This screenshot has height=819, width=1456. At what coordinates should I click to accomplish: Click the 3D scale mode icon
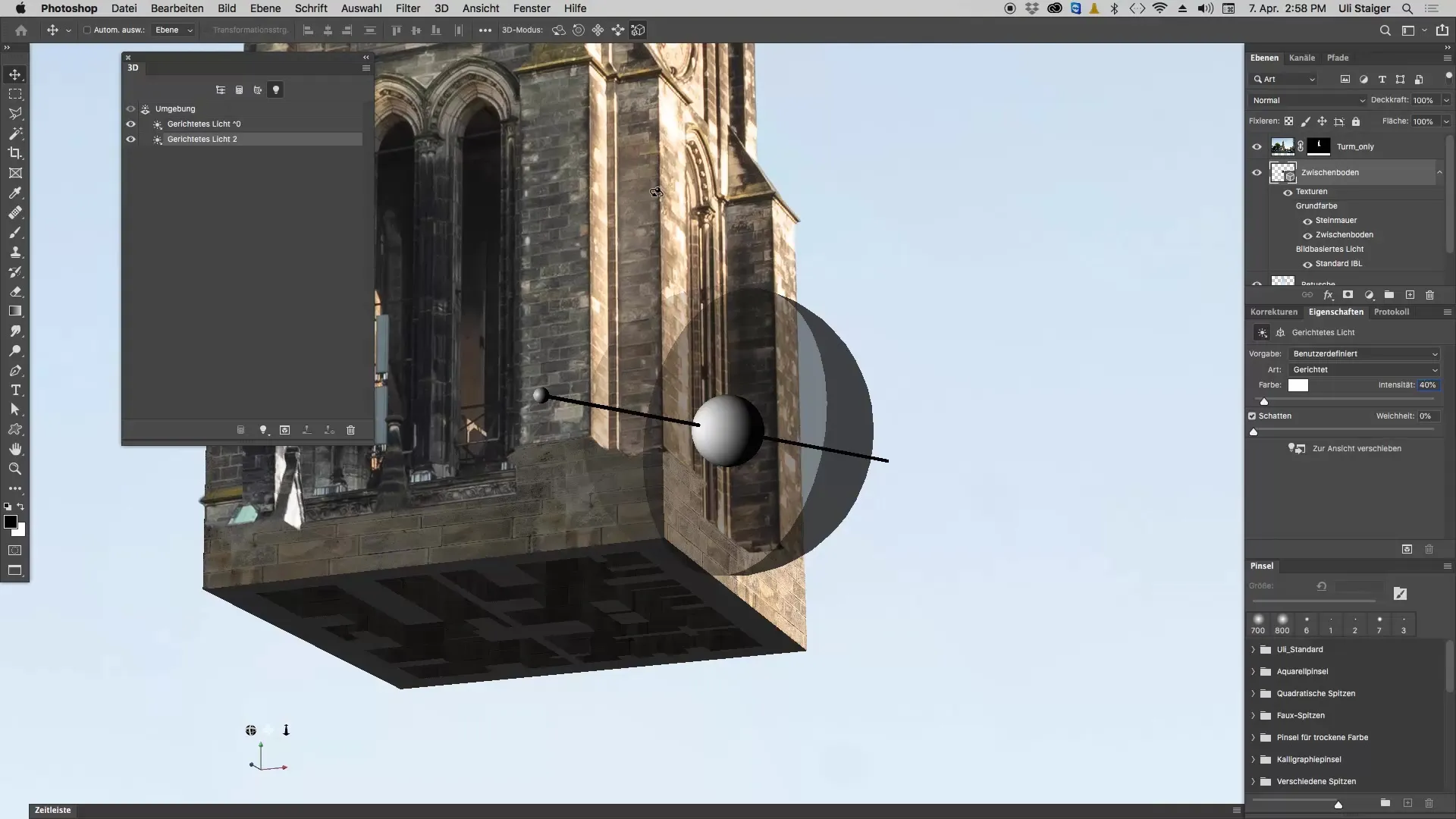(x=638, y=30)
